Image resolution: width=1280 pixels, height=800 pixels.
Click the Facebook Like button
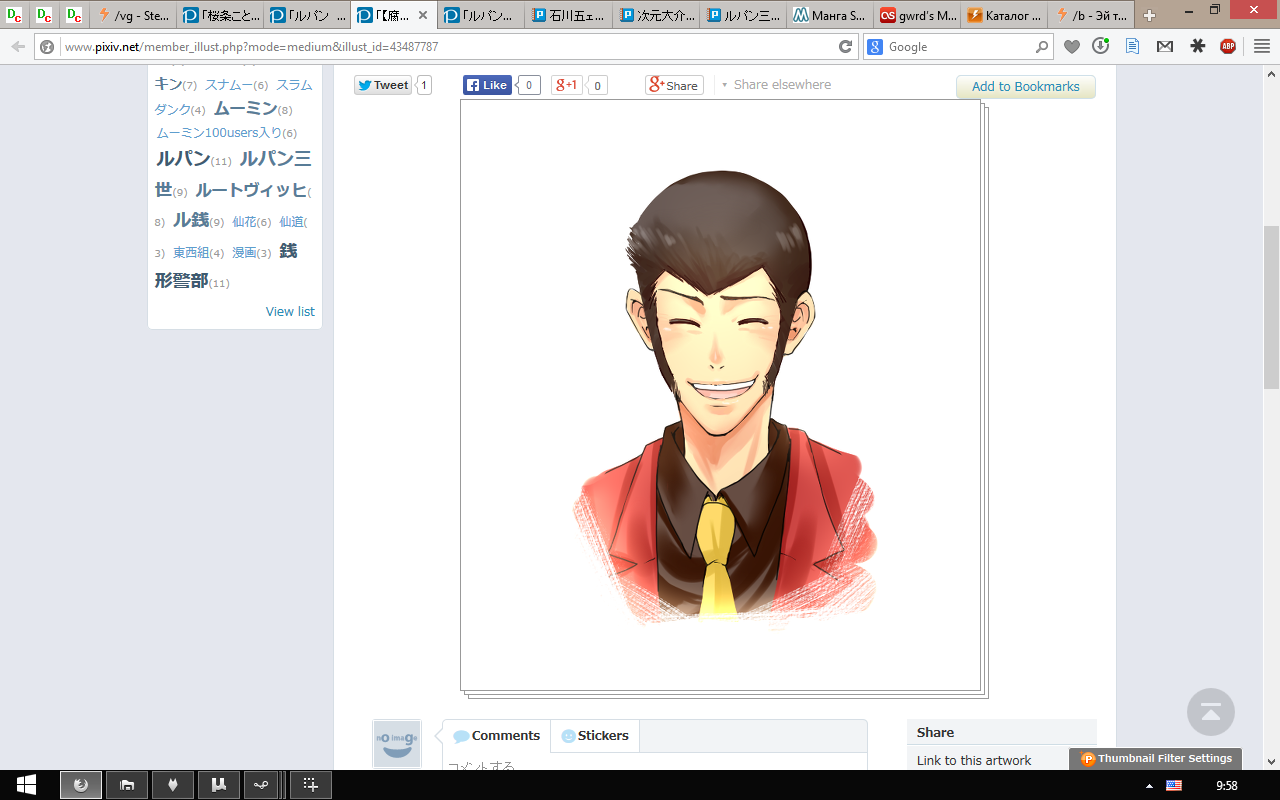click(487, 85)
